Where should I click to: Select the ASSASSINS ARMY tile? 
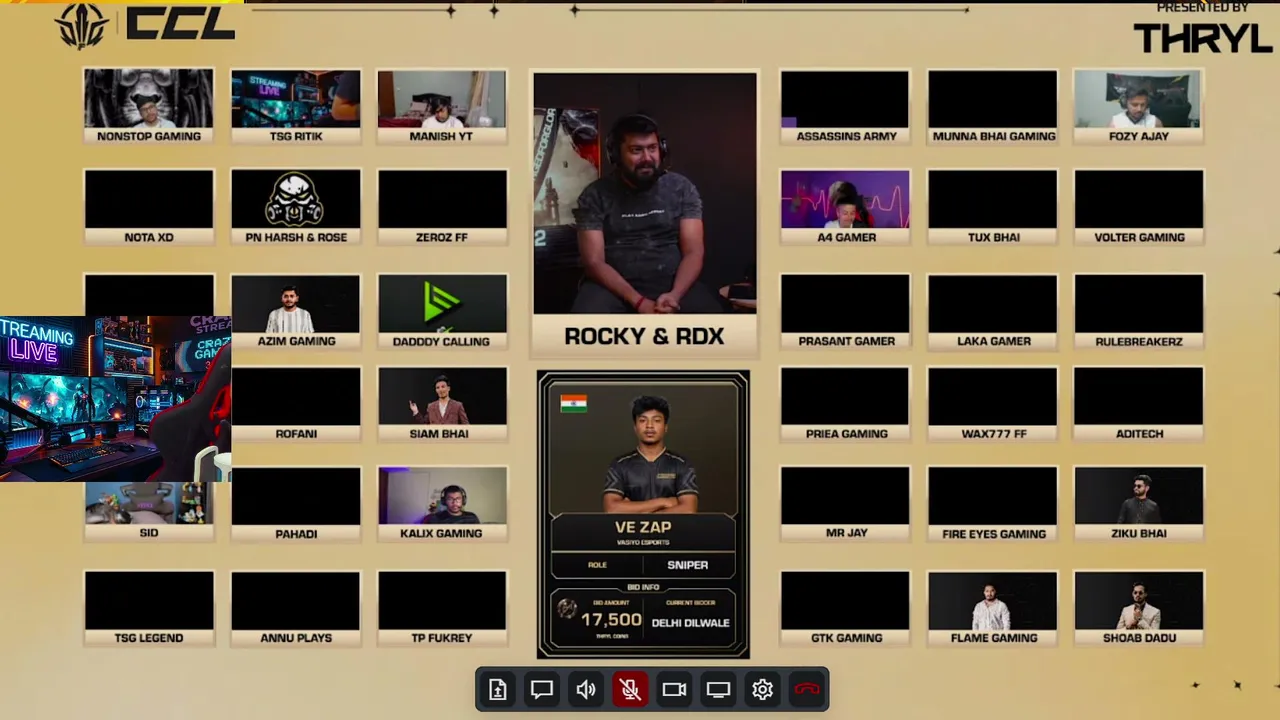845,106
